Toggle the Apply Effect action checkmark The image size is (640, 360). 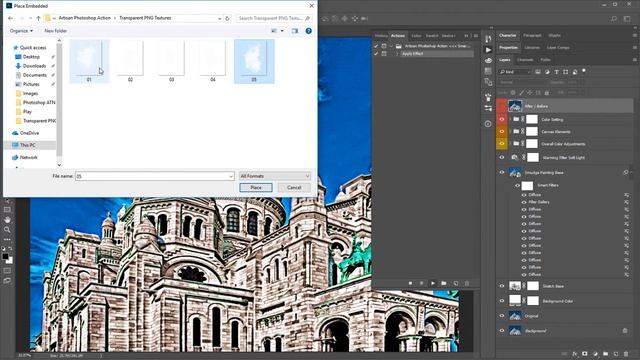tap(376, 53)
